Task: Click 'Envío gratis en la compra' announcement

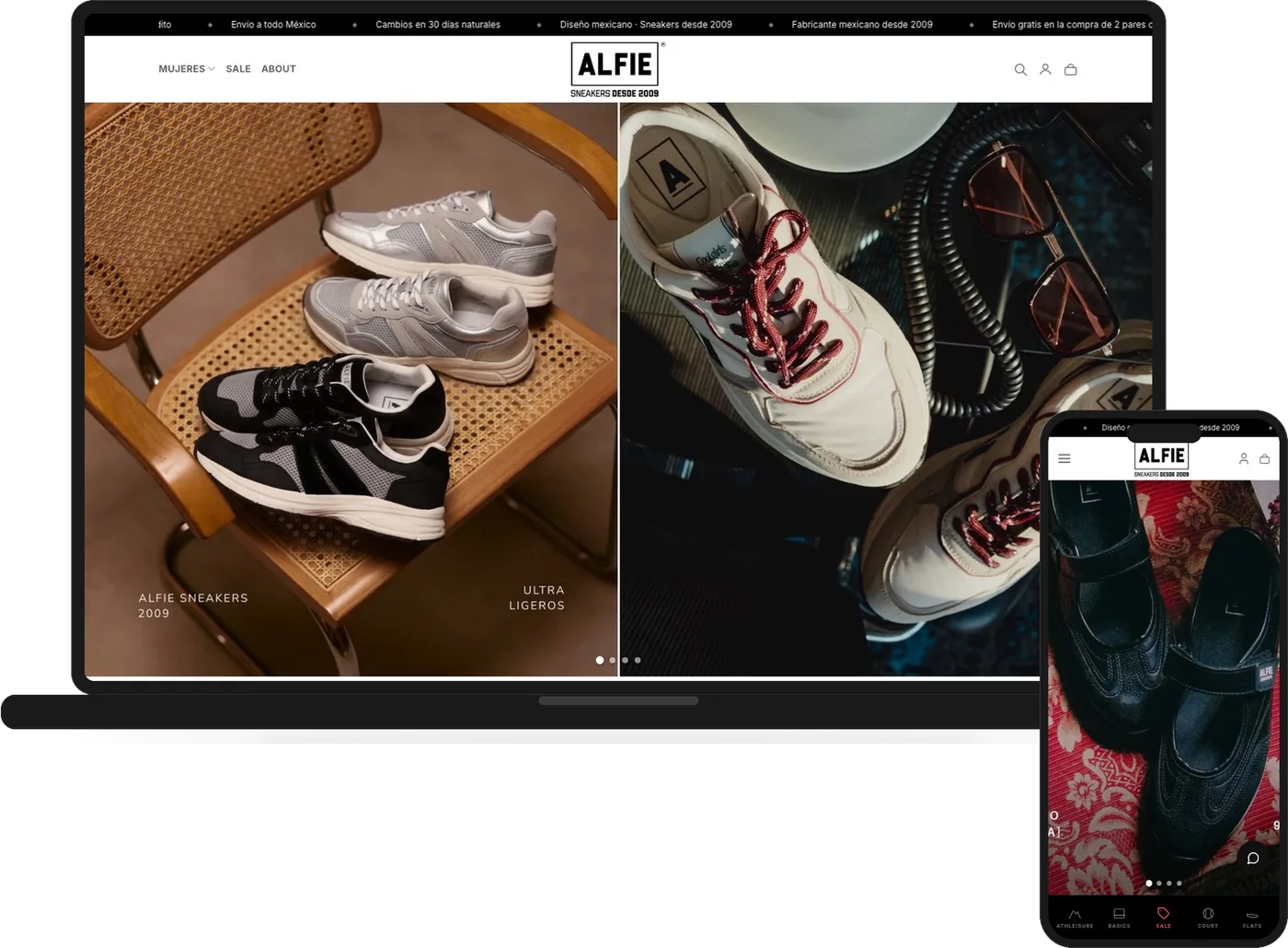Action: pos(1072,25)
